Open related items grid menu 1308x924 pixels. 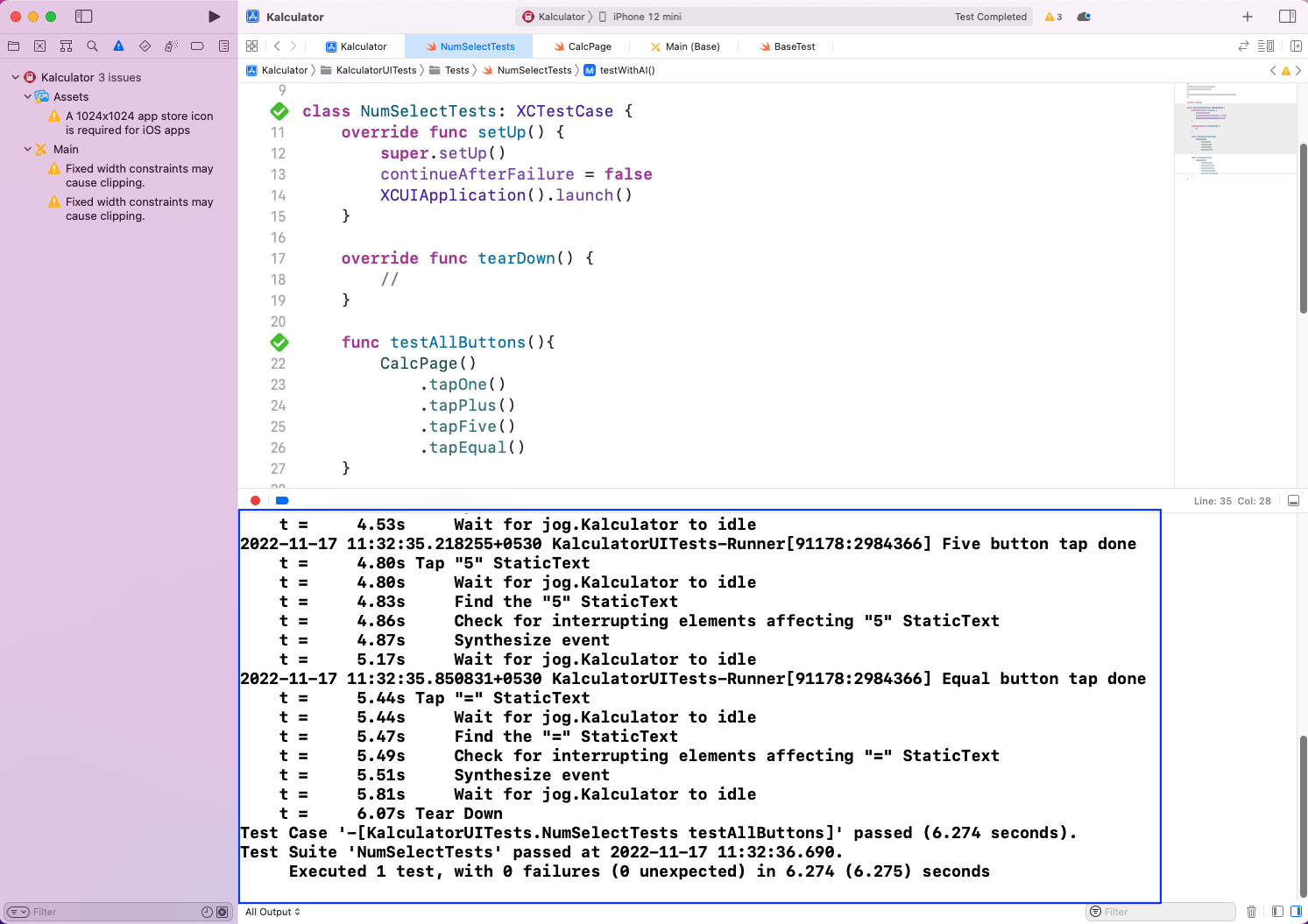coord(252,46)
